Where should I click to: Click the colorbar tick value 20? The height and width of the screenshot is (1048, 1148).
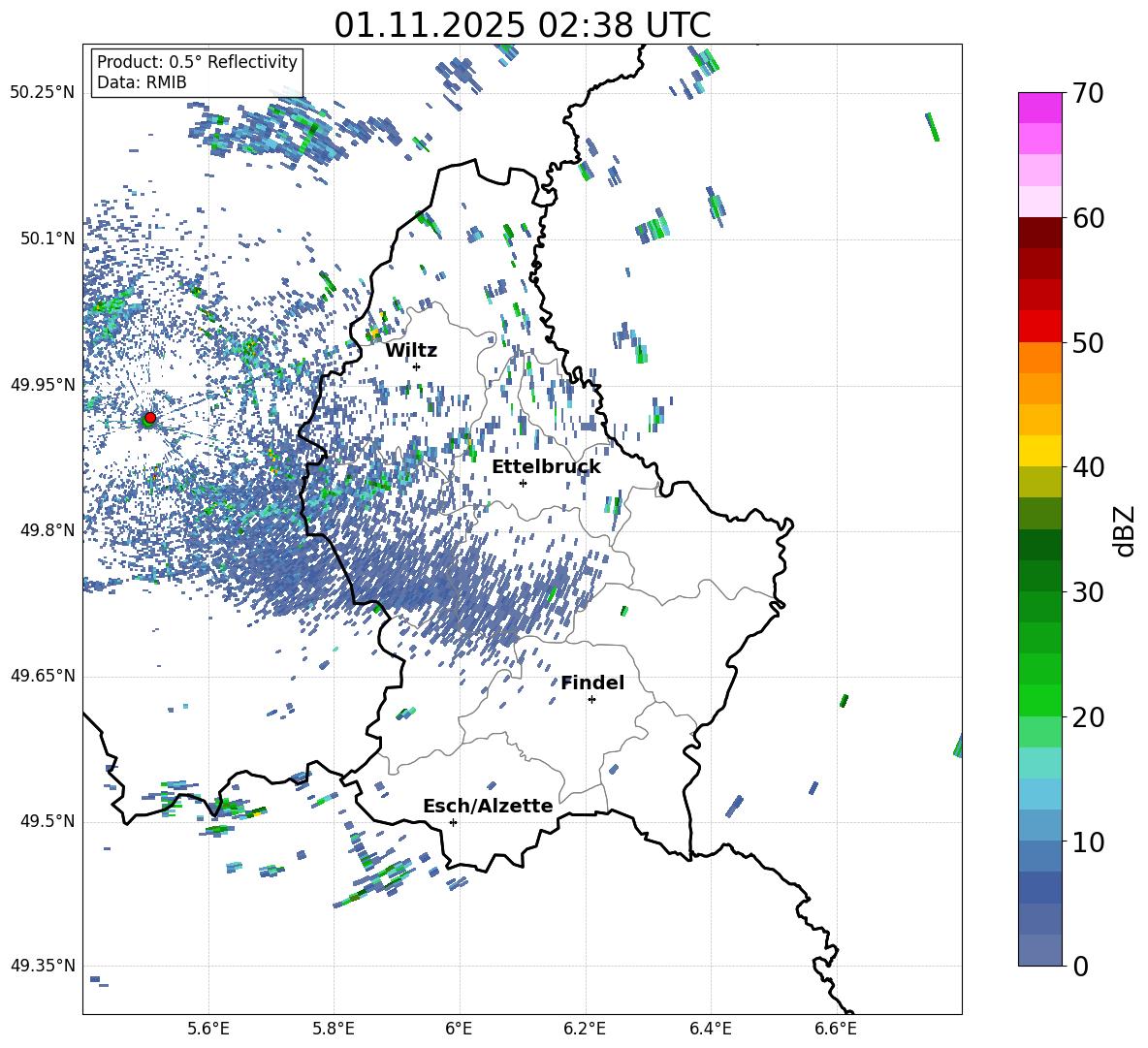click(x=1089, y=717)
